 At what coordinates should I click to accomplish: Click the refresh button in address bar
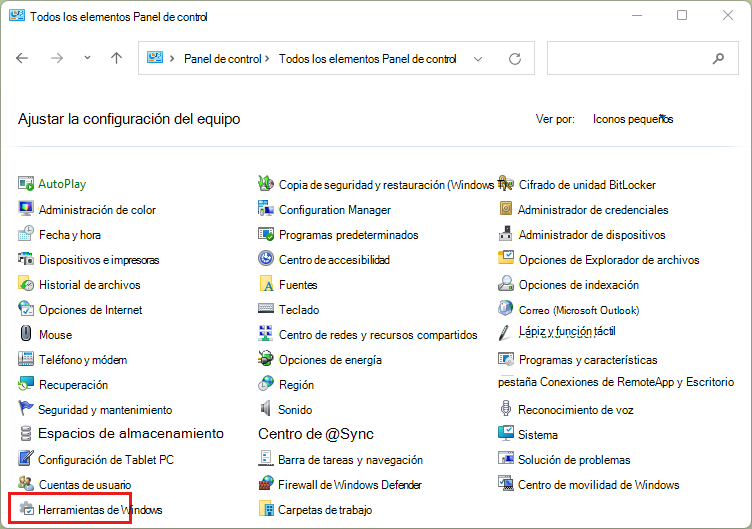[515, 59]
